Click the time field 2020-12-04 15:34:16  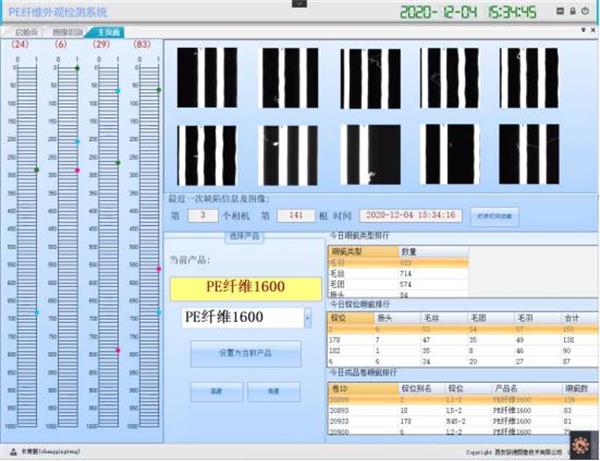(411, 215)
